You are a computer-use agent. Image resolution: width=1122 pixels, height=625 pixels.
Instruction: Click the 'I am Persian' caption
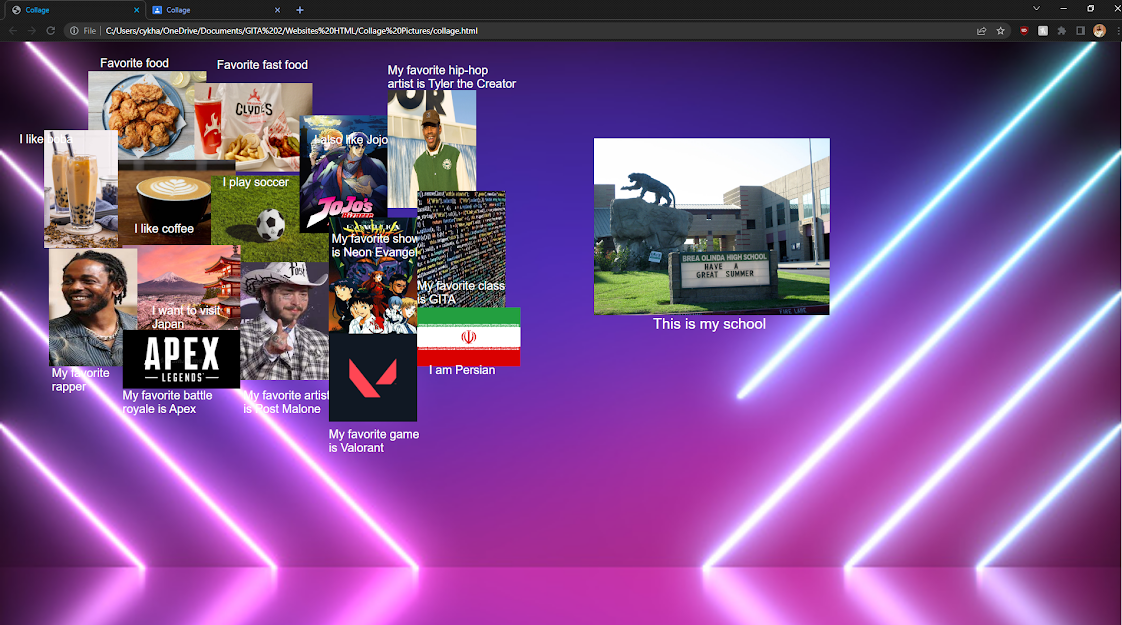462,369
